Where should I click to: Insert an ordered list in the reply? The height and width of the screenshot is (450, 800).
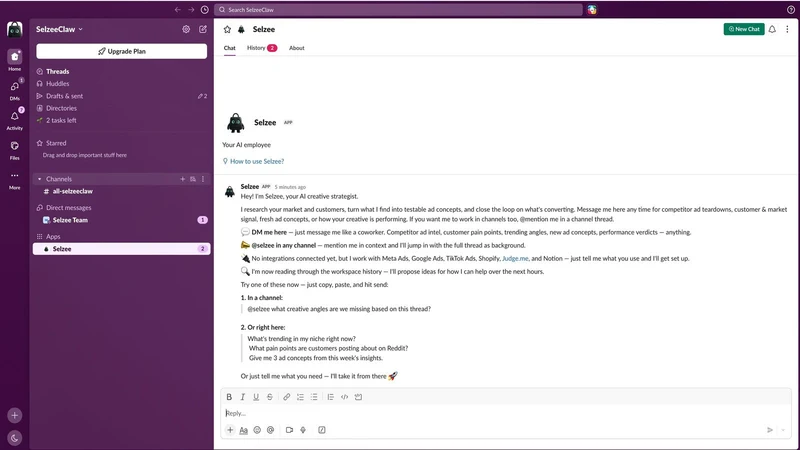pyautogui.click(x=301, y=397)
